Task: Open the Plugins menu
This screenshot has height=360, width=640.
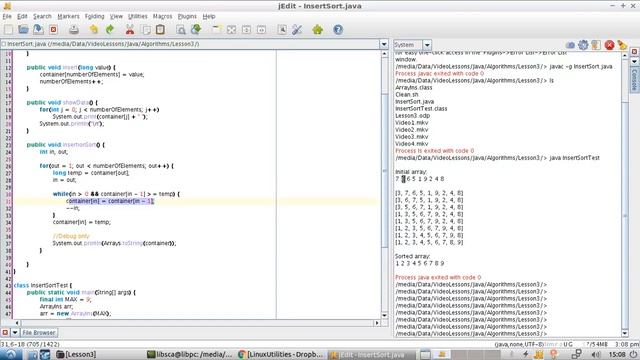Action: (187, 16)
